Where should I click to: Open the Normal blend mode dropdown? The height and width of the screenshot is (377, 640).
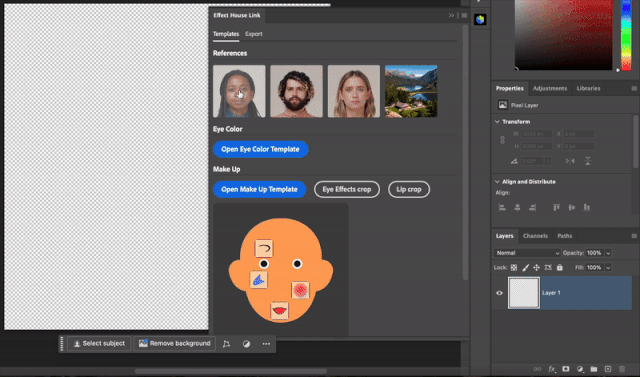[527, 253]
